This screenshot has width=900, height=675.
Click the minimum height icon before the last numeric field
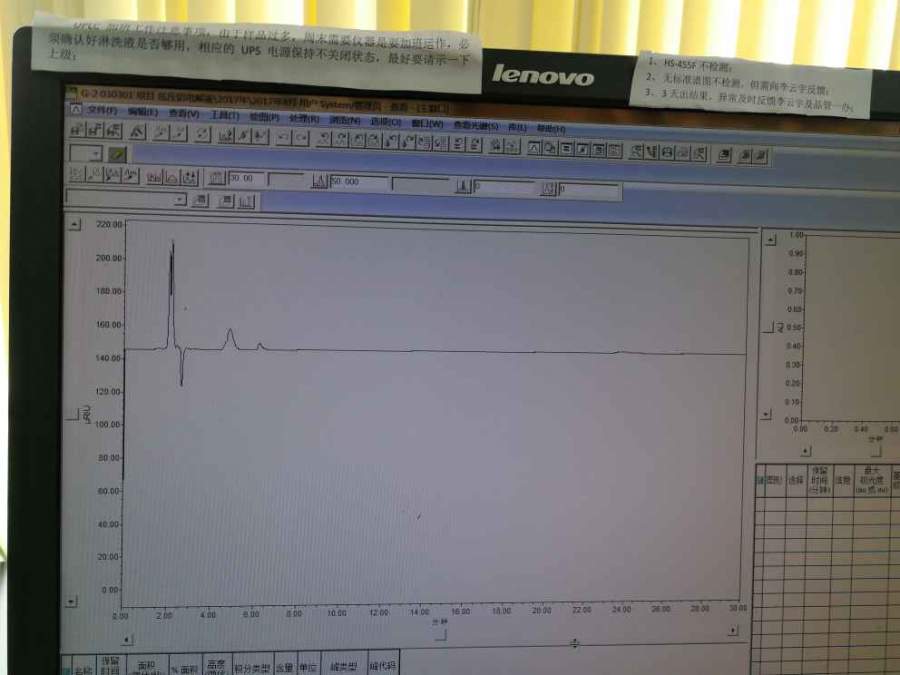(549, 189)
